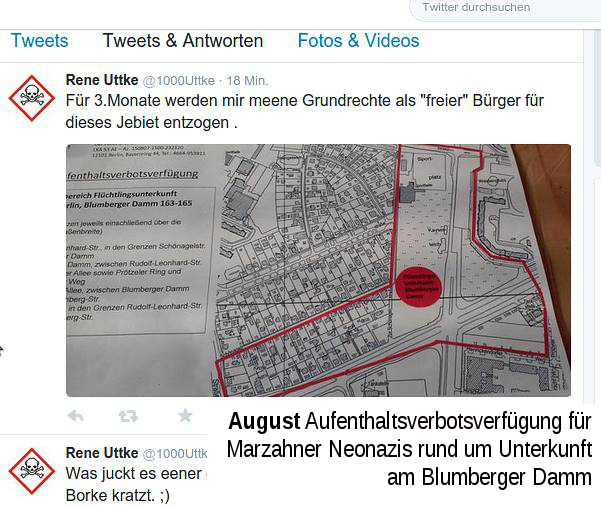Viewport: 601px width, 508px height.
Task: Open the skull avatar of the first tweet
Action: click(x=32, y=98)
